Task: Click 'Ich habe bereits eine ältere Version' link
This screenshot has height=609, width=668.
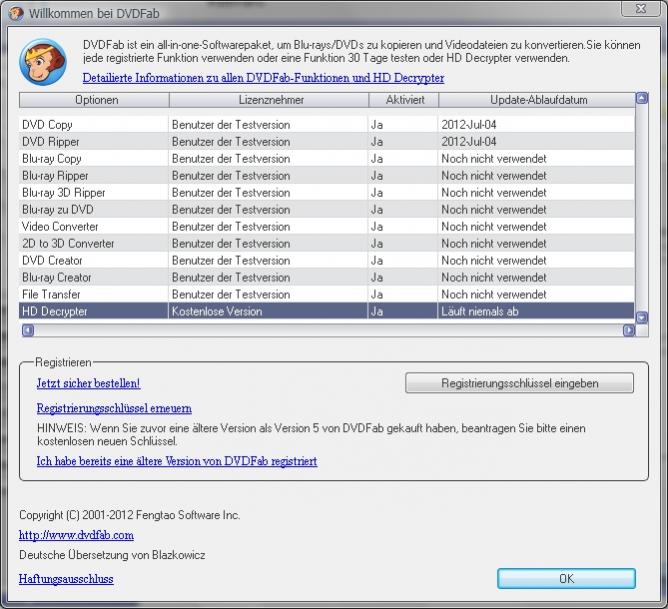Action: pos(177,461)
